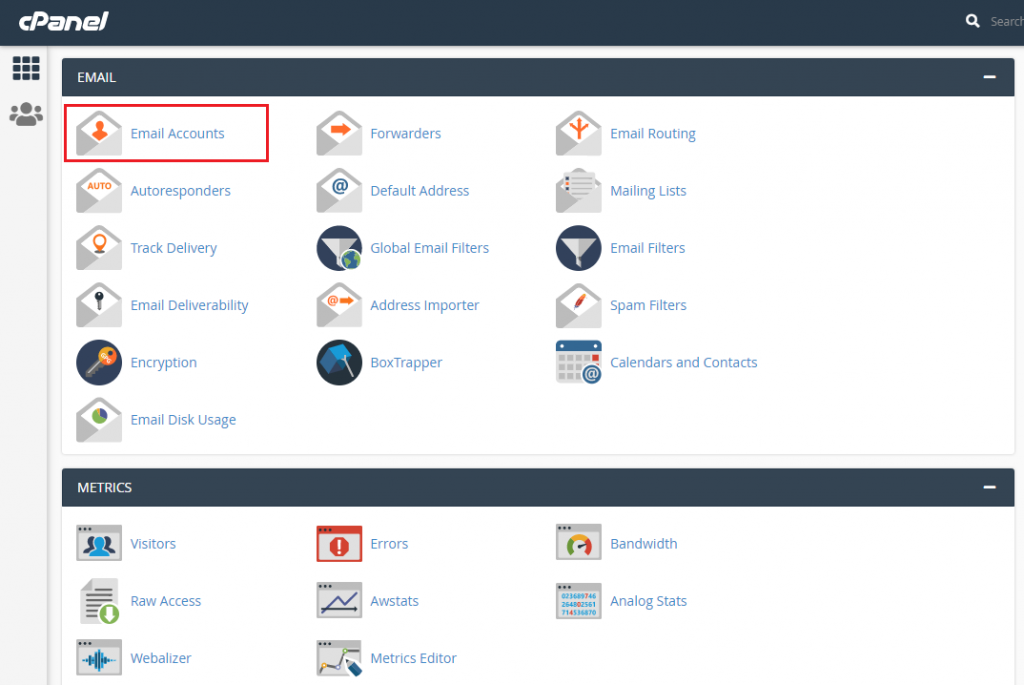Click the Email Disk Usage pie icon
Image resolution: width=1024 pixels, height=685 pixels.
(x=99, y=420)
